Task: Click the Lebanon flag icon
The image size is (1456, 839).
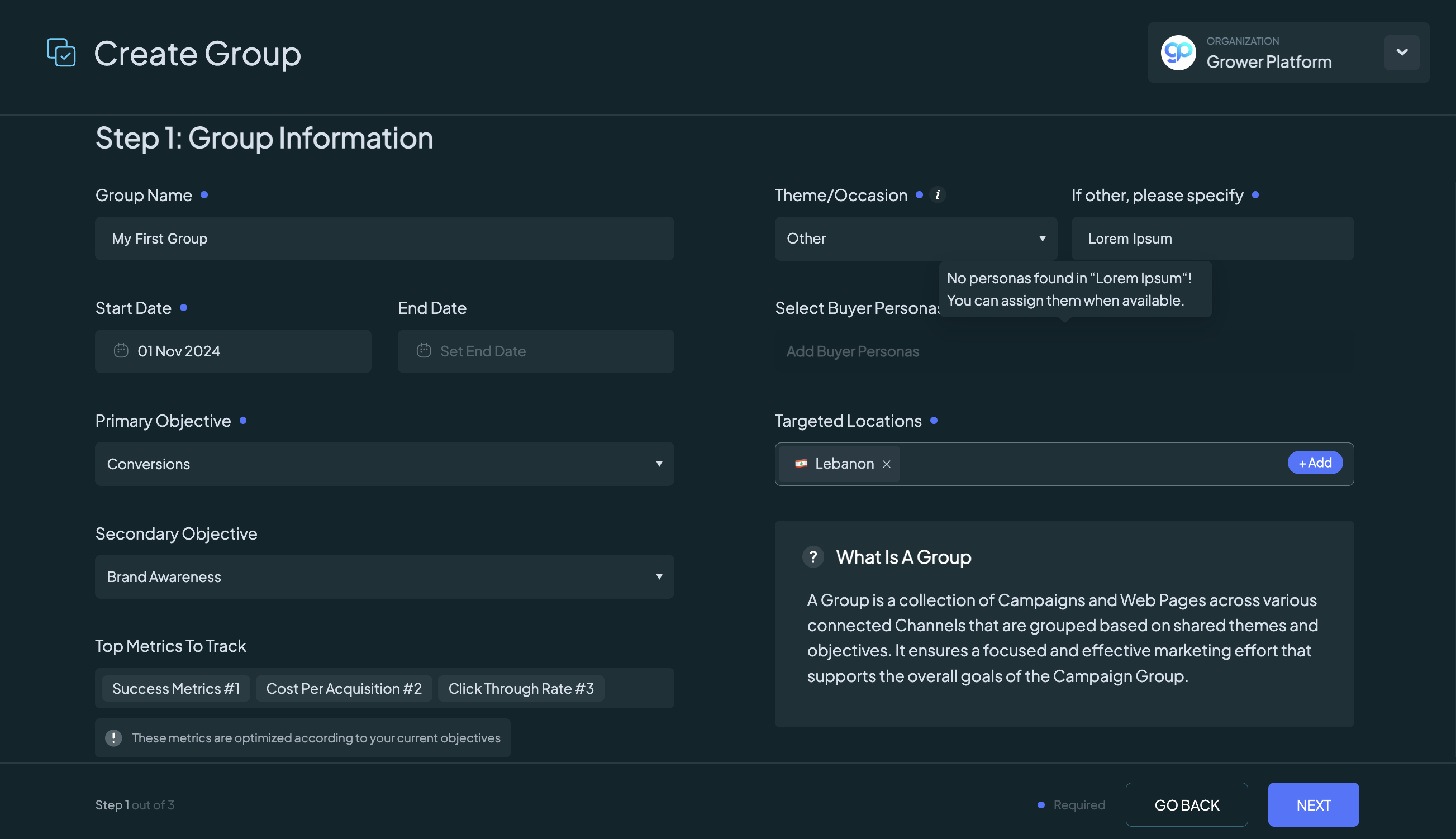Action: [801, 463]
